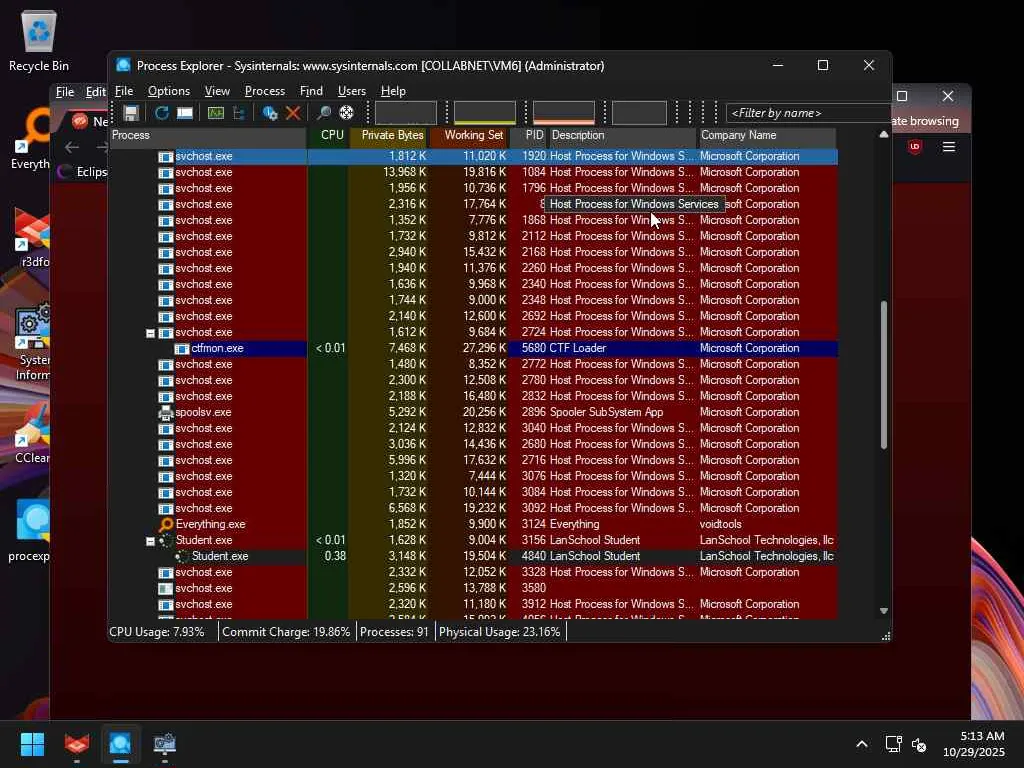Image resolution: width=1024 pixels, height=768 pixels.
Task: Select the svchost.exe row with PID 1084
Action: [474, 172]
